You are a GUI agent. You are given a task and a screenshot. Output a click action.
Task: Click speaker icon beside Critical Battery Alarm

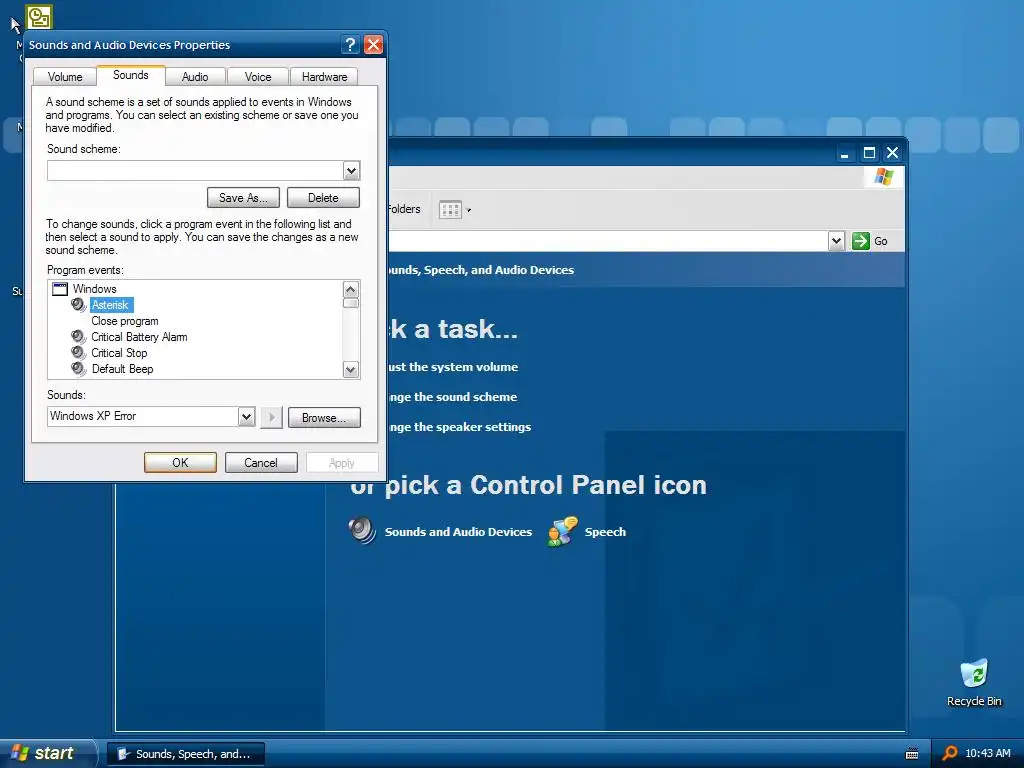pyautogui.click(x=79, y=337)
